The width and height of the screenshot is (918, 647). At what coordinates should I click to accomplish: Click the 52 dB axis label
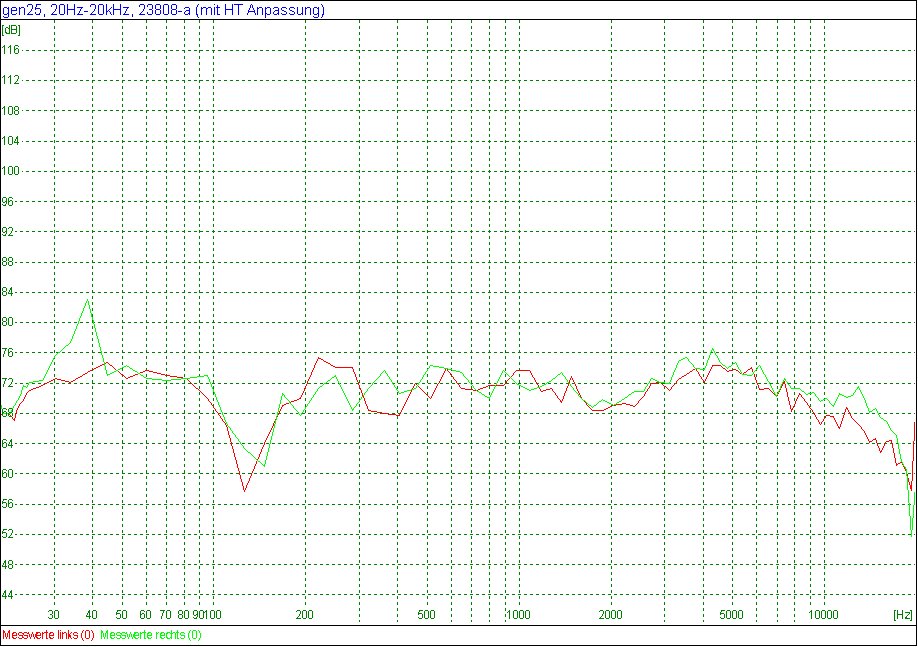[x=8, y=534]
